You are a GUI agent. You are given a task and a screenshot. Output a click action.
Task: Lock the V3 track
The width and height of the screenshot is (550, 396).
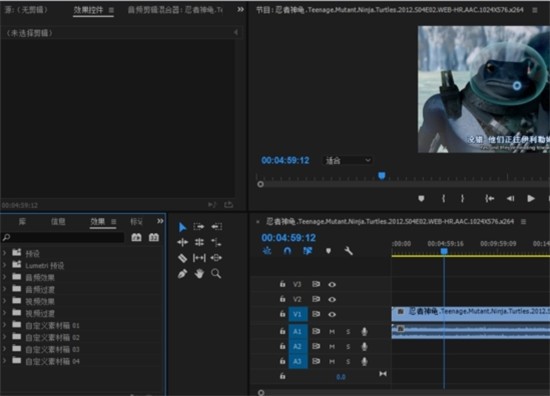pyautogui.click(x=282, y=284)
